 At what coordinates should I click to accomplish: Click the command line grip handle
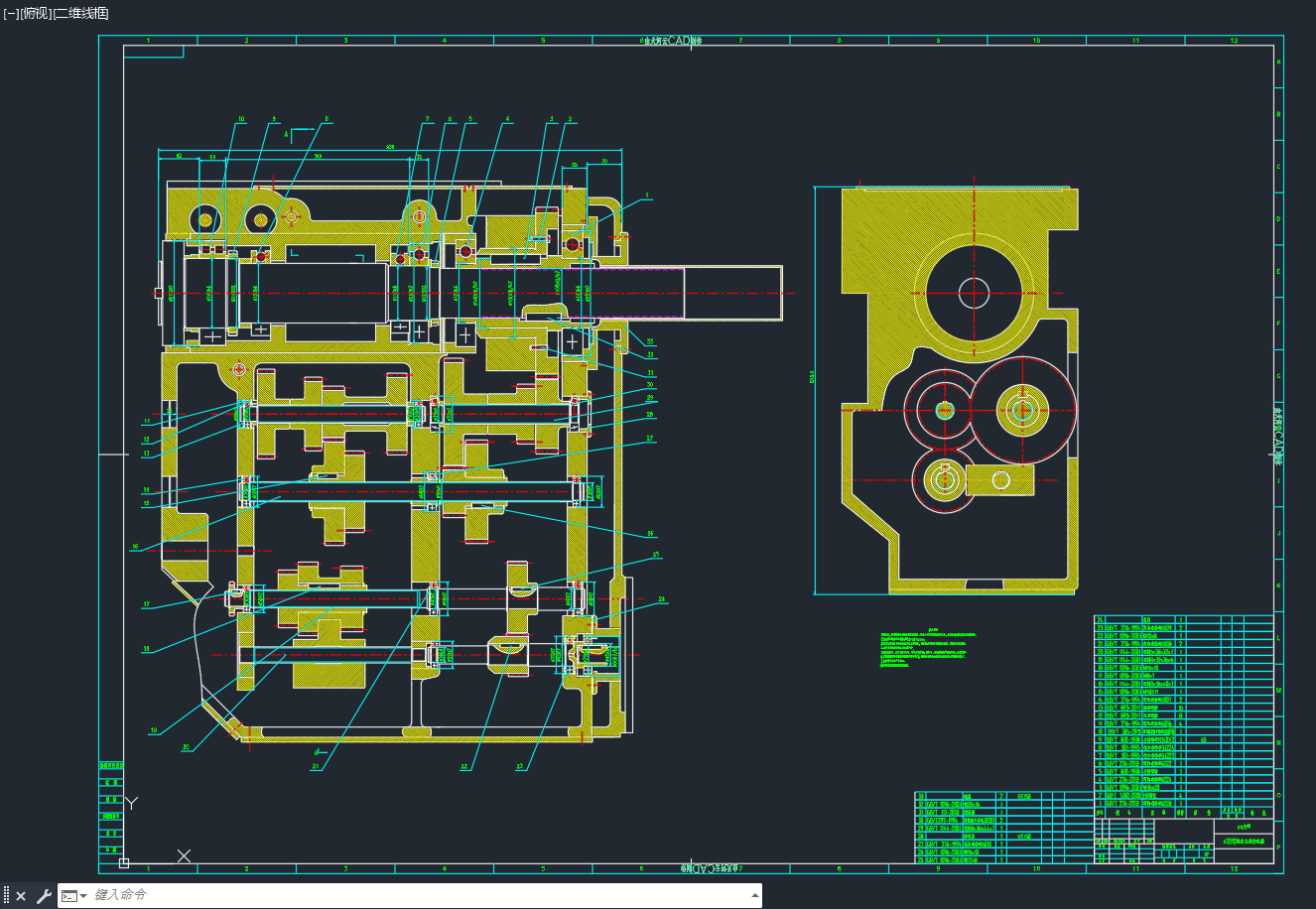point(6,896)
